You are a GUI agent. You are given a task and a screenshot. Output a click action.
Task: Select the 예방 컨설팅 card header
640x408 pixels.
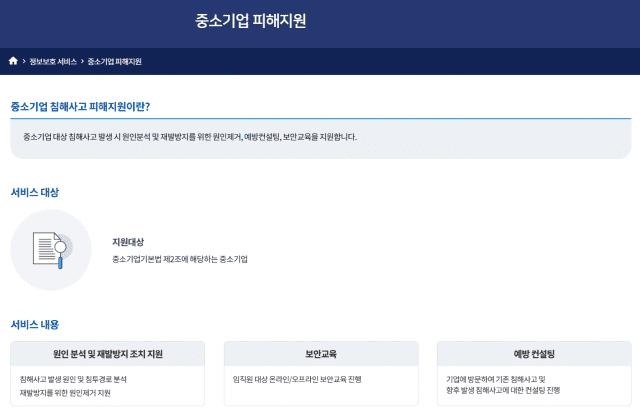(x=534, y=354)
